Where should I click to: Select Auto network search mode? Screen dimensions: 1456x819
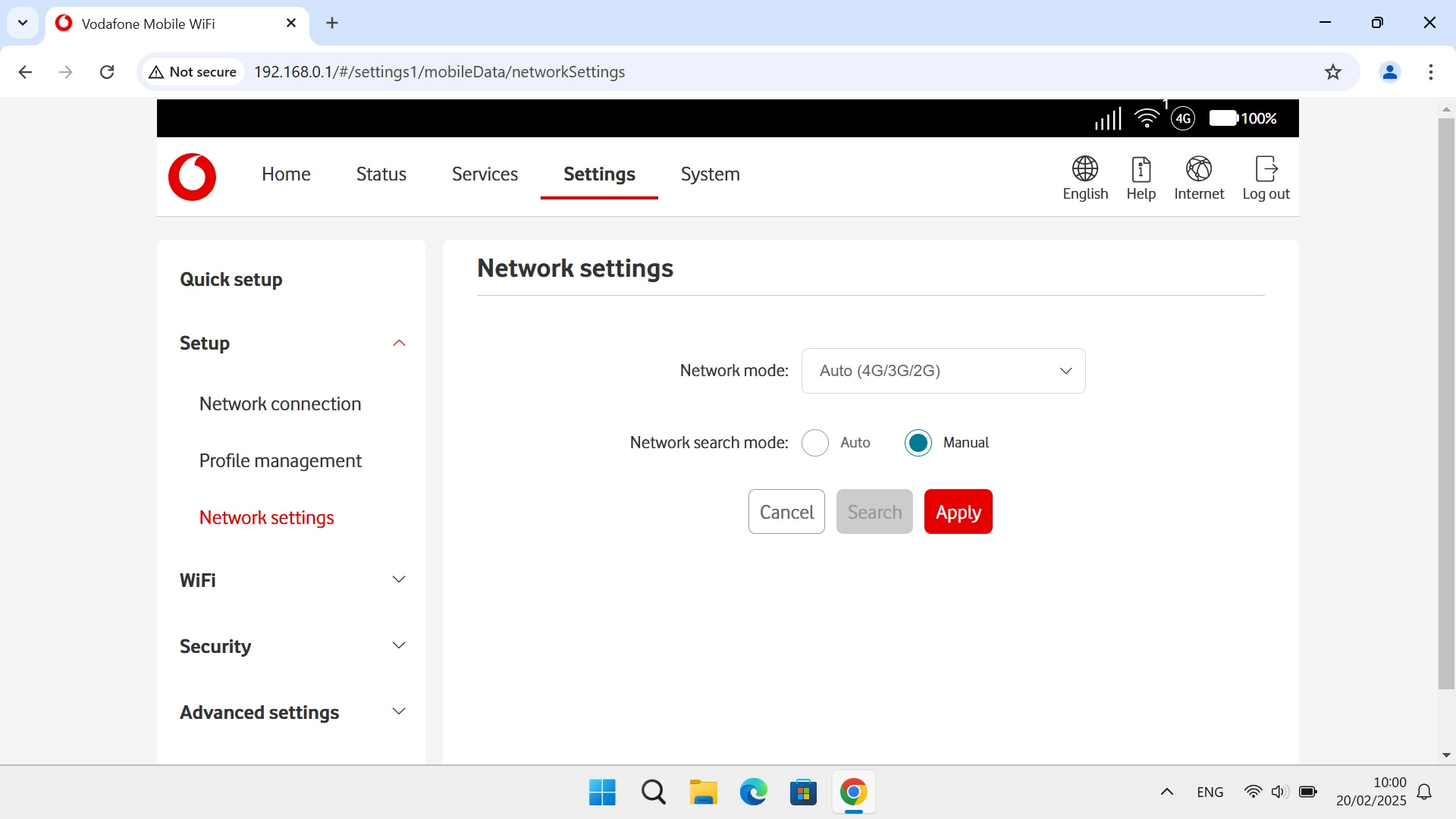tap(815, 443)
